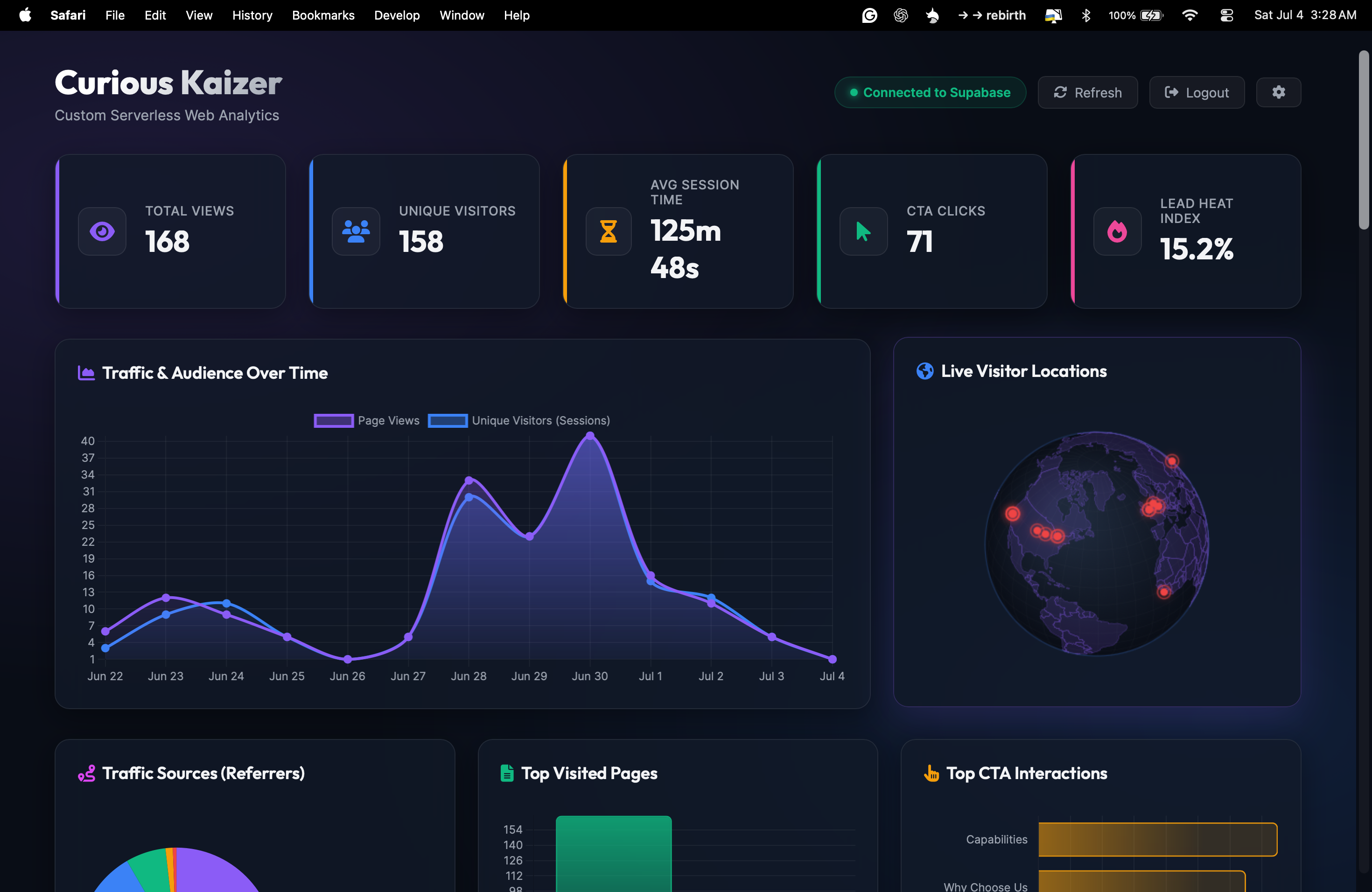Open the History menu
Screen dimensions: 1372x892
252,15
